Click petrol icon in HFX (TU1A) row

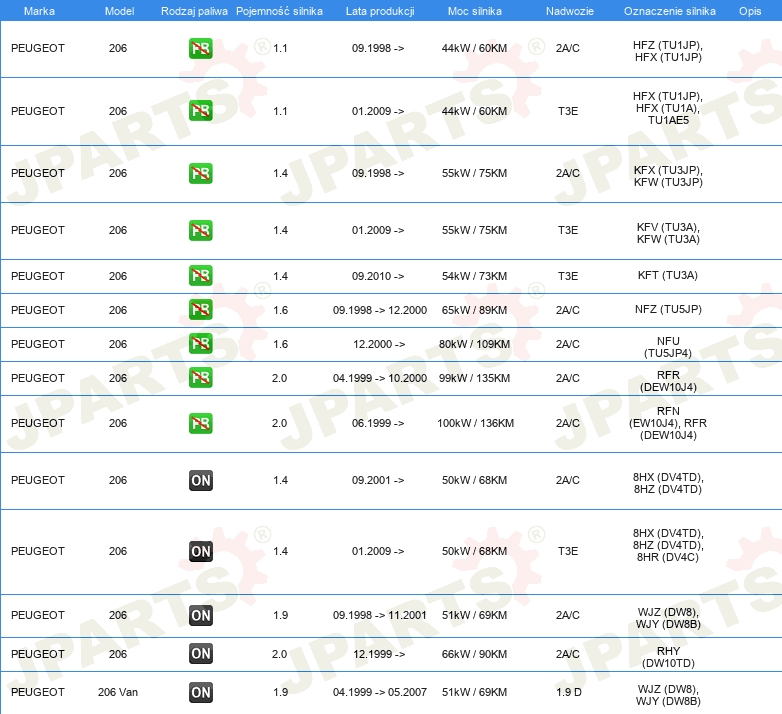pos(200,111)
